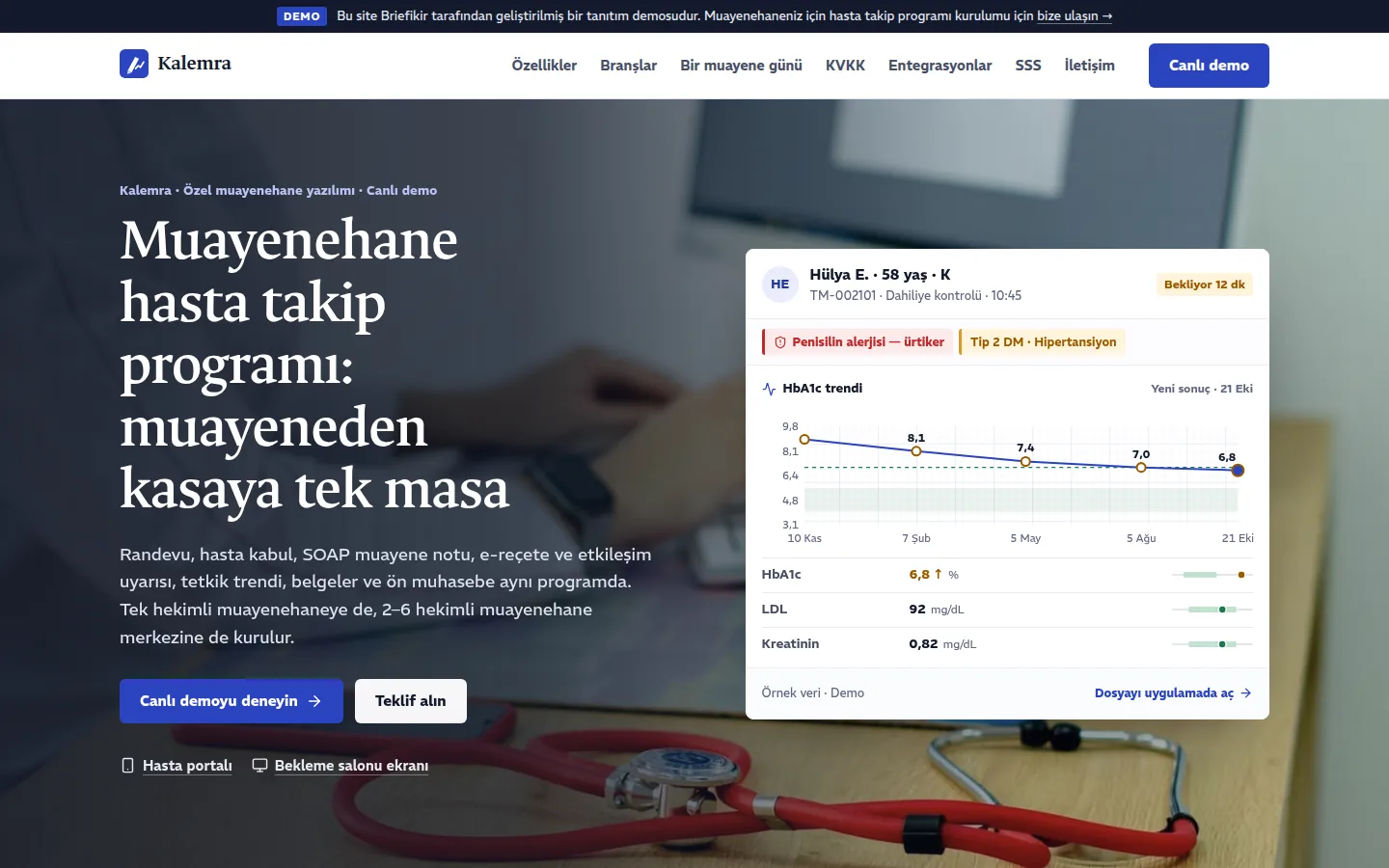
Task: Click the Penisilin alerjisi — ürtiker text
Action: tap(868, 342)
